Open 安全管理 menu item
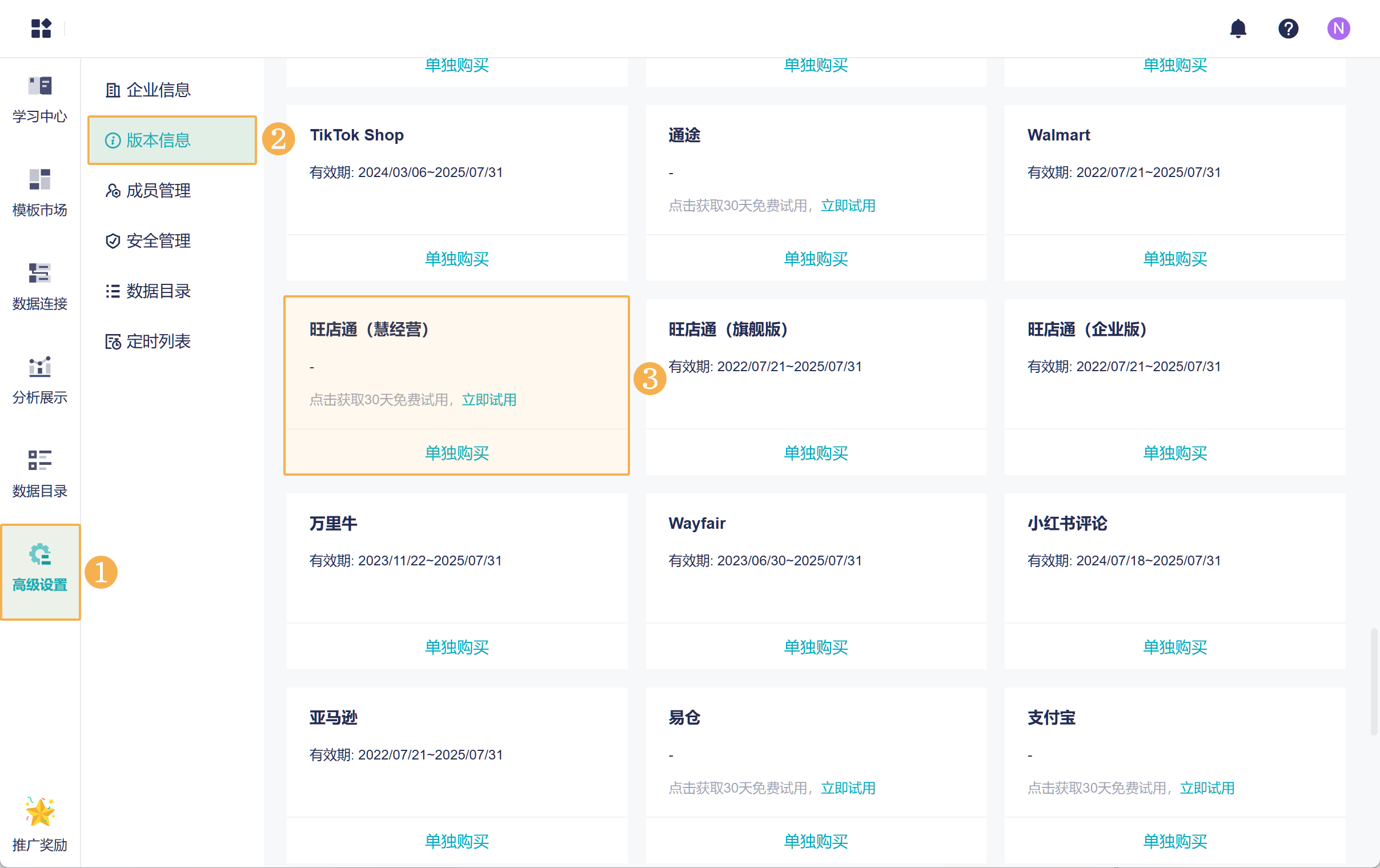This screenshot has height=868, width=1380. pos(158,240)
